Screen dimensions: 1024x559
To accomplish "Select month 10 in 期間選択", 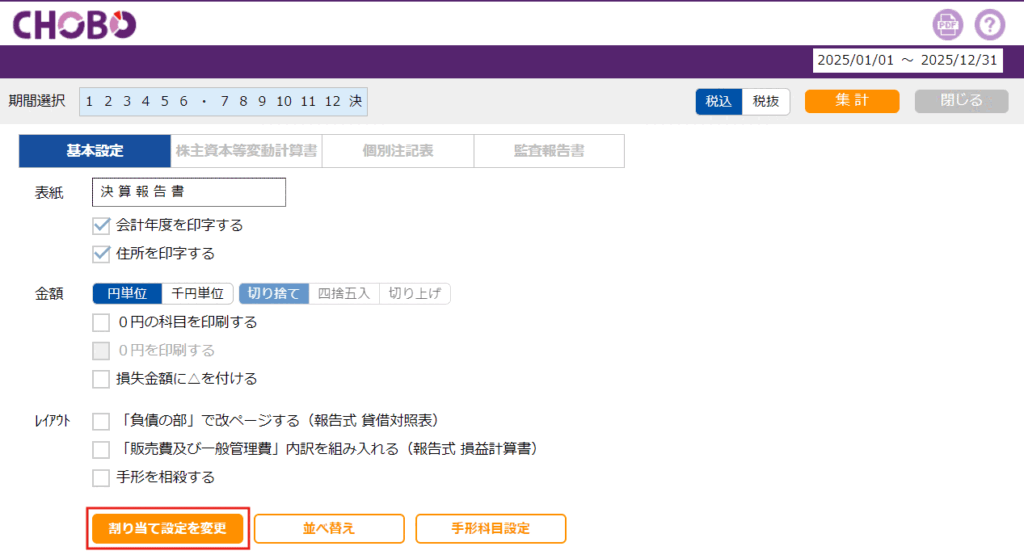I will [283, 101].
